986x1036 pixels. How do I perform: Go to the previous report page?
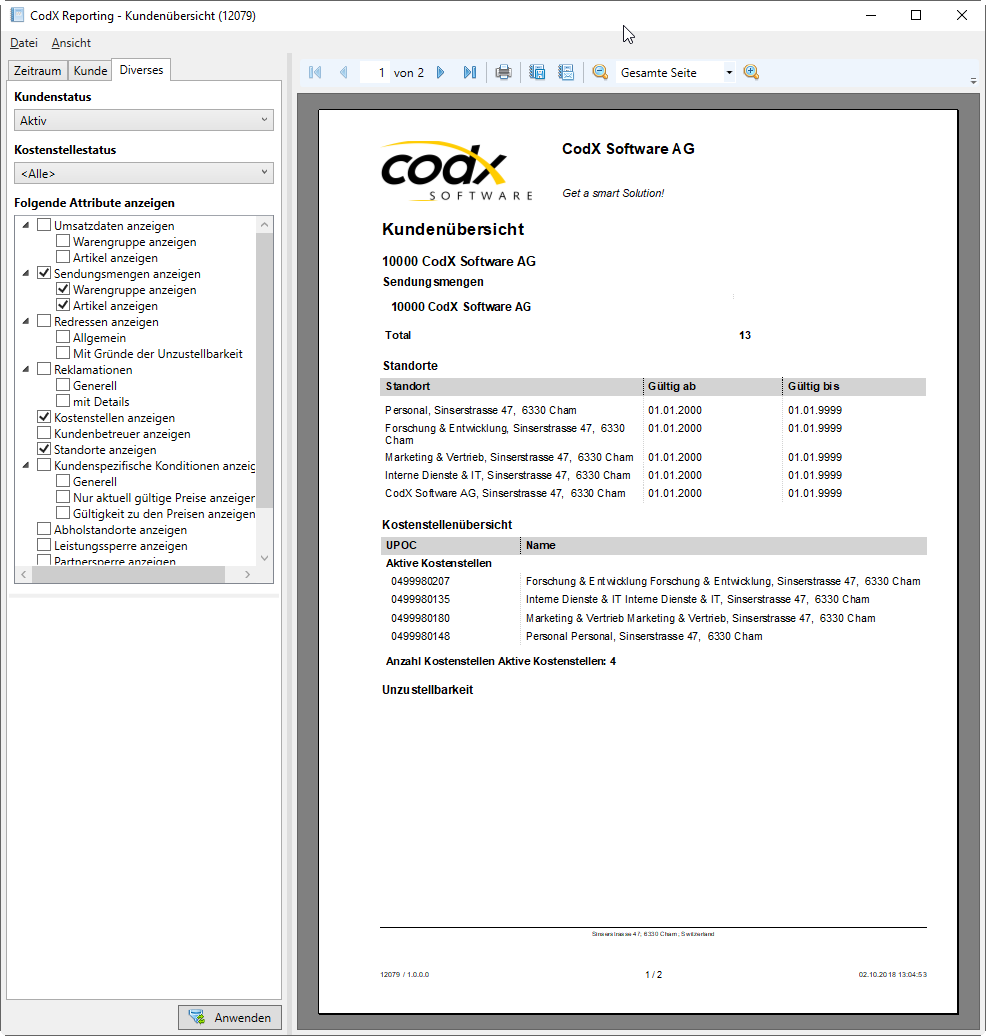[344, 72]
